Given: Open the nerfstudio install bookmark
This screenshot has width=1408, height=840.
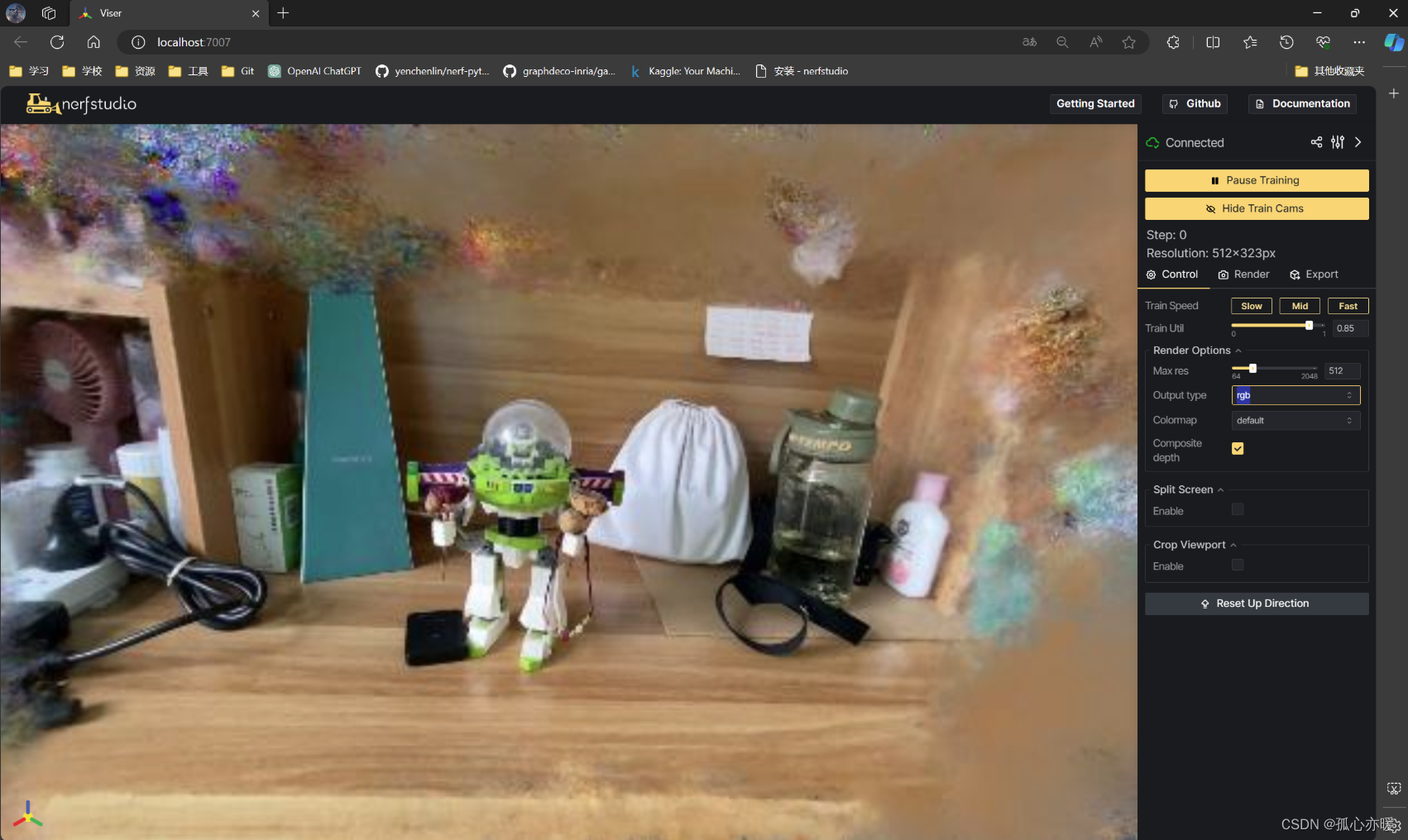Looking at the screenshot, I should [x=802, y=71].
